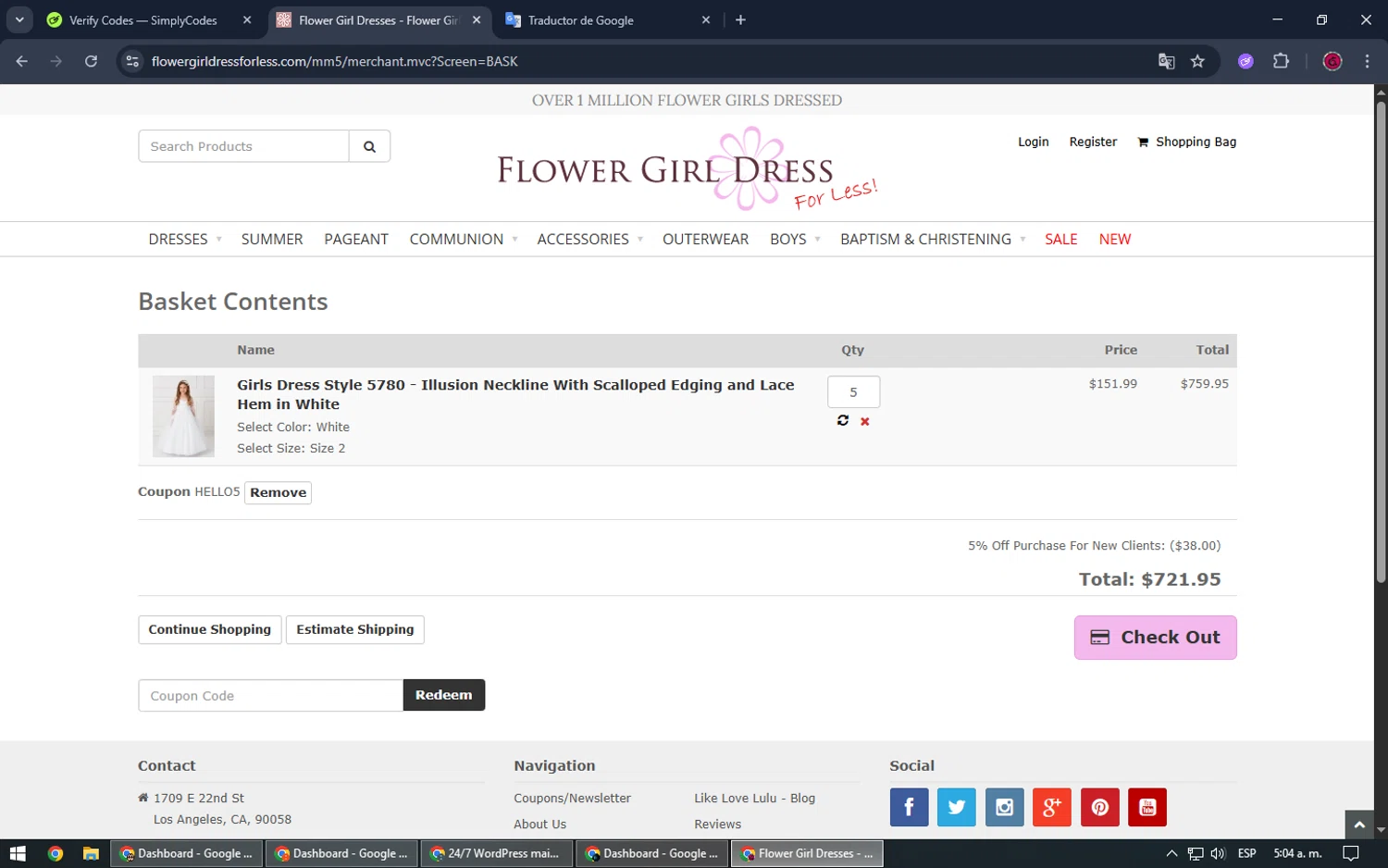Show hidden system tray icons
This screenshot has width=1388, height=868.
point(1171,853)
